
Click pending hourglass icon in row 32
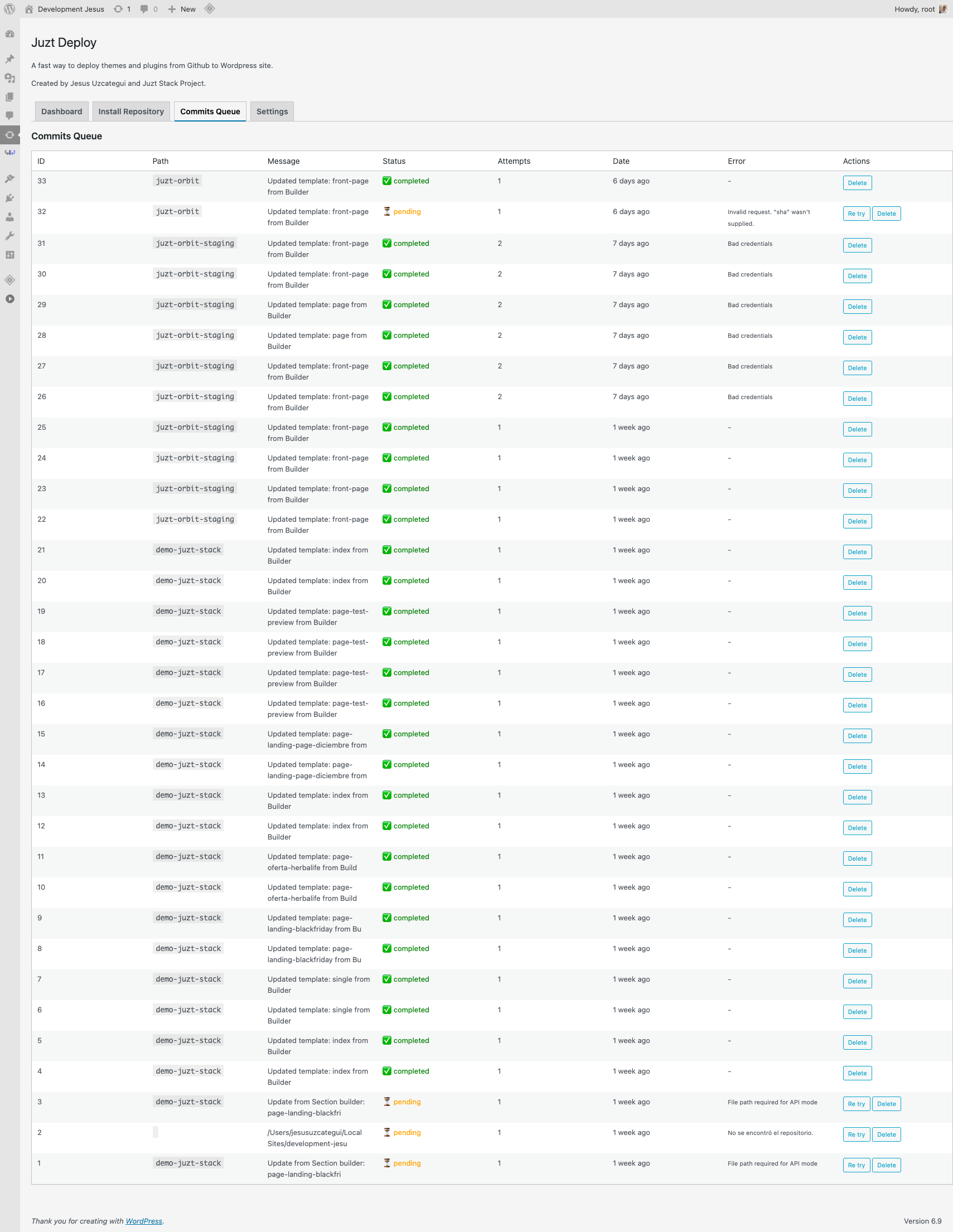[386, 211]
